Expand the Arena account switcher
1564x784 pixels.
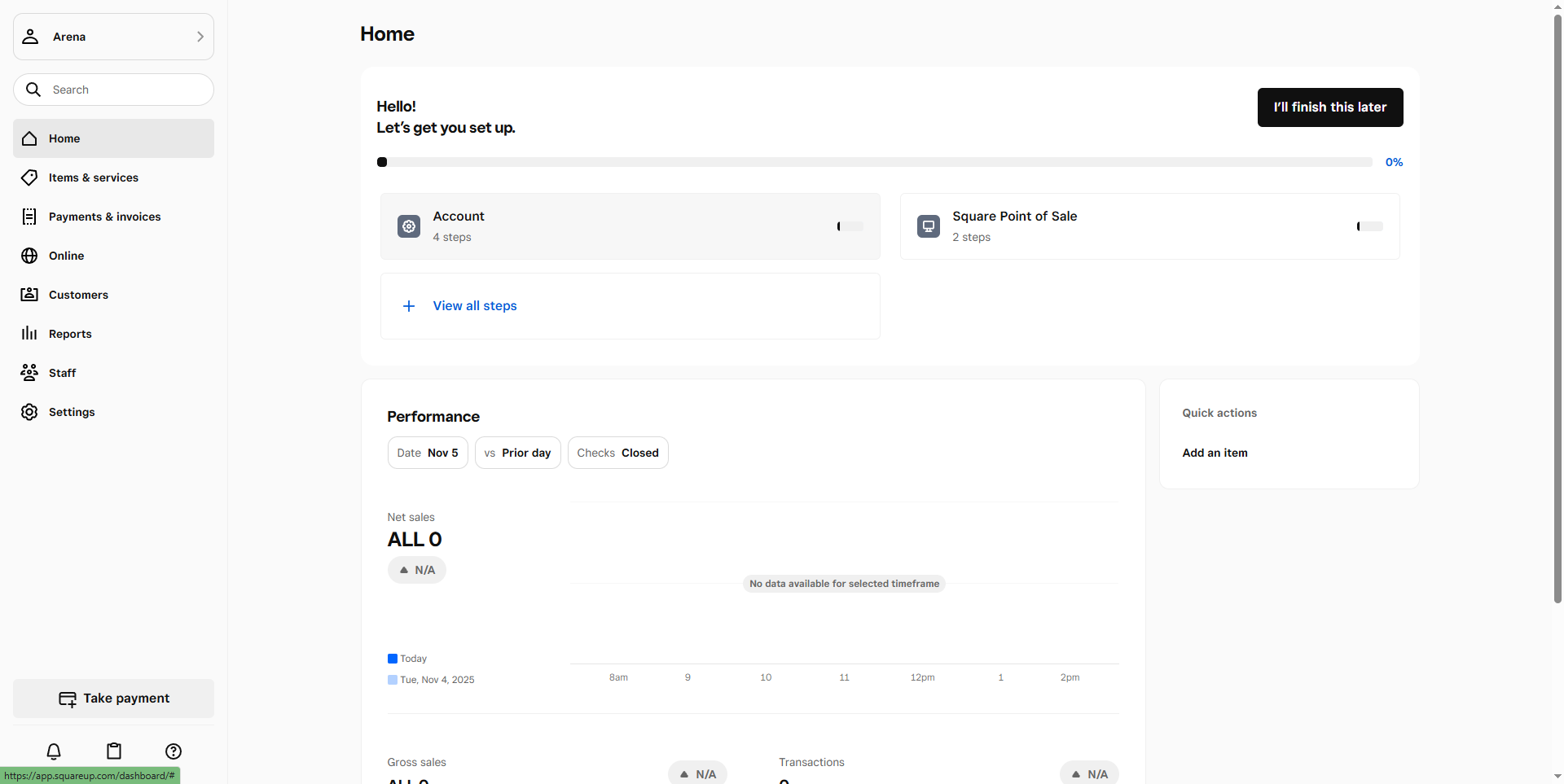[113, 37]
